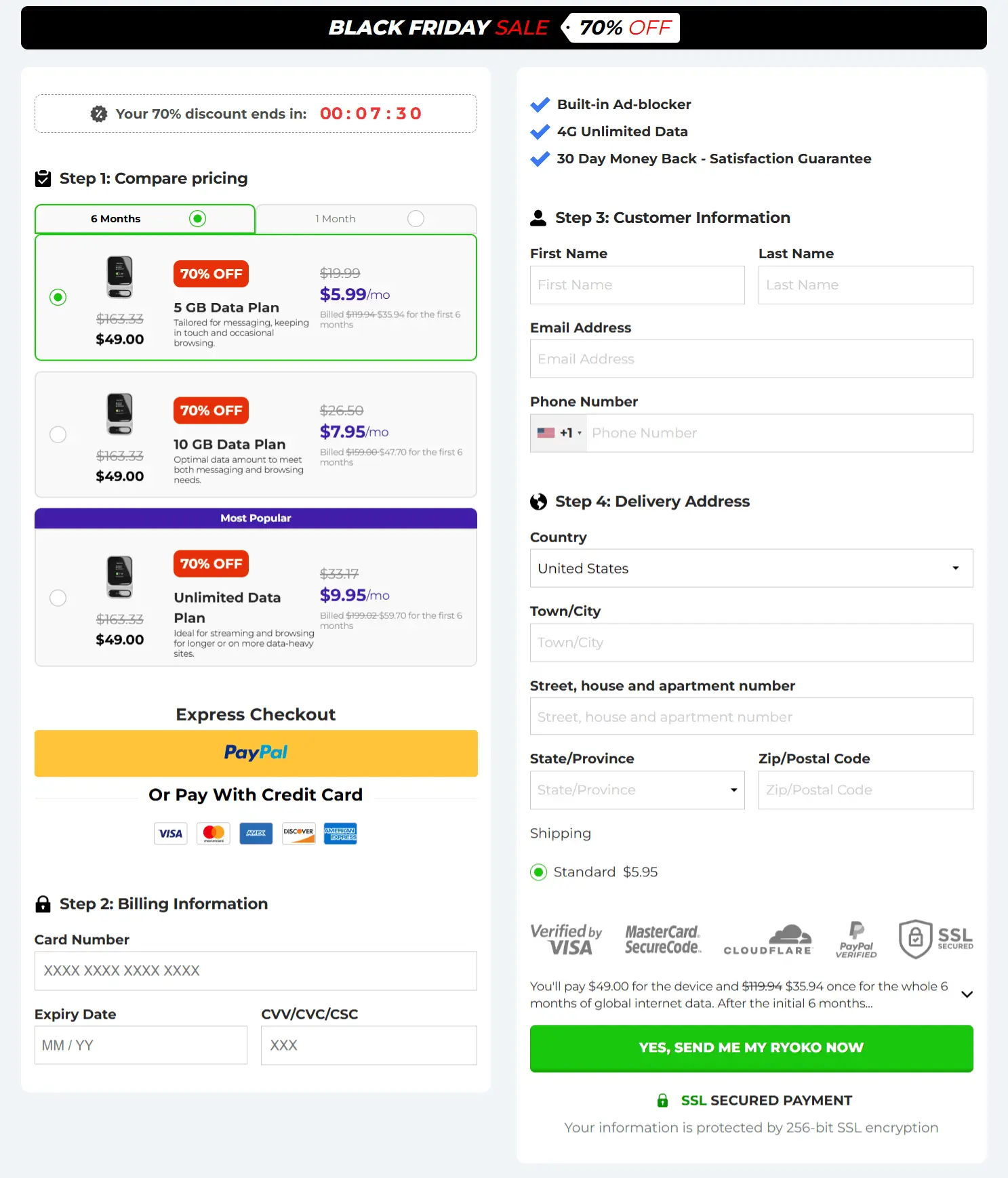Focus the Last Name field
Screen dimensions: 1008x1178
click(x=866, y=285)
